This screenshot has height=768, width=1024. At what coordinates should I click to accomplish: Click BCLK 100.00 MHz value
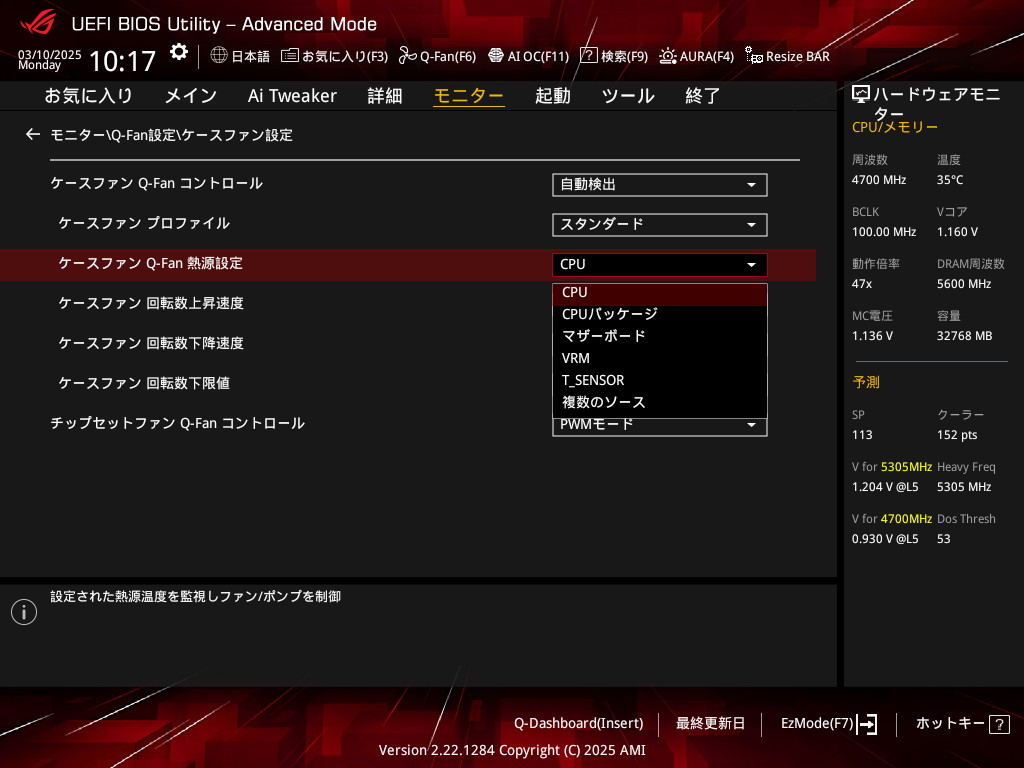tap(884, 232)
